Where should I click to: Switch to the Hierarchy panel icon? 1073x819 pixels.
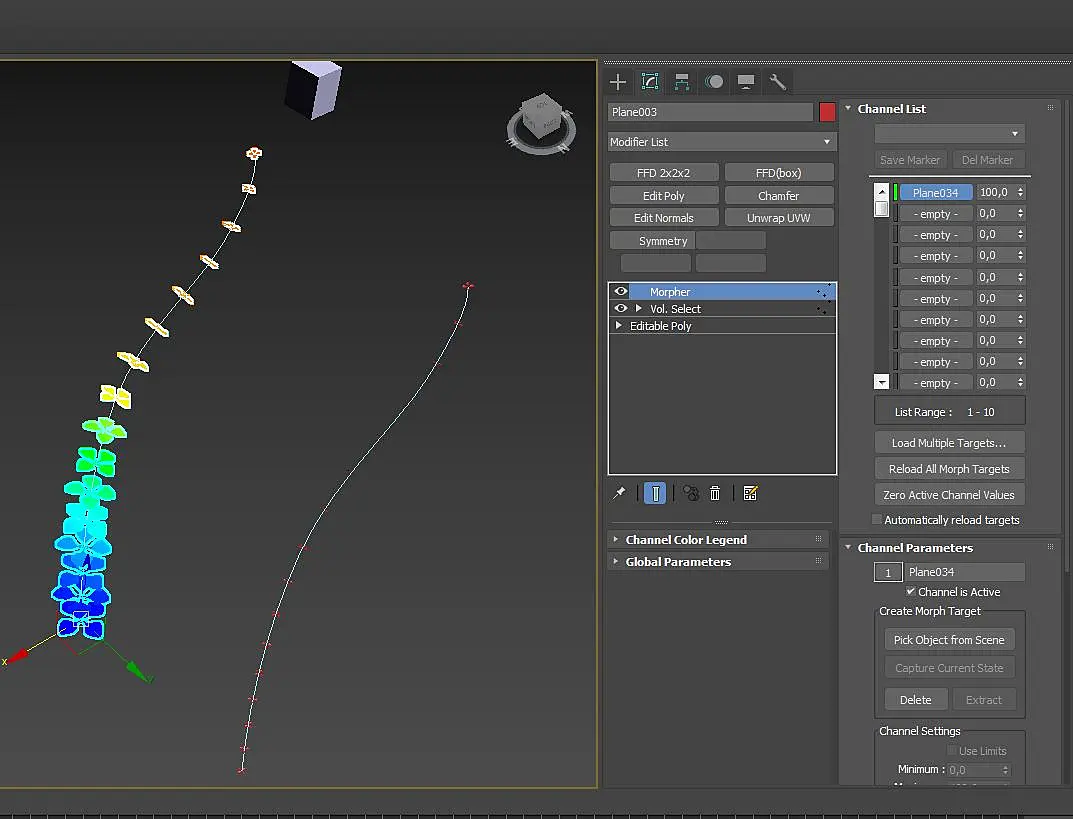click(x=682, y=82)
